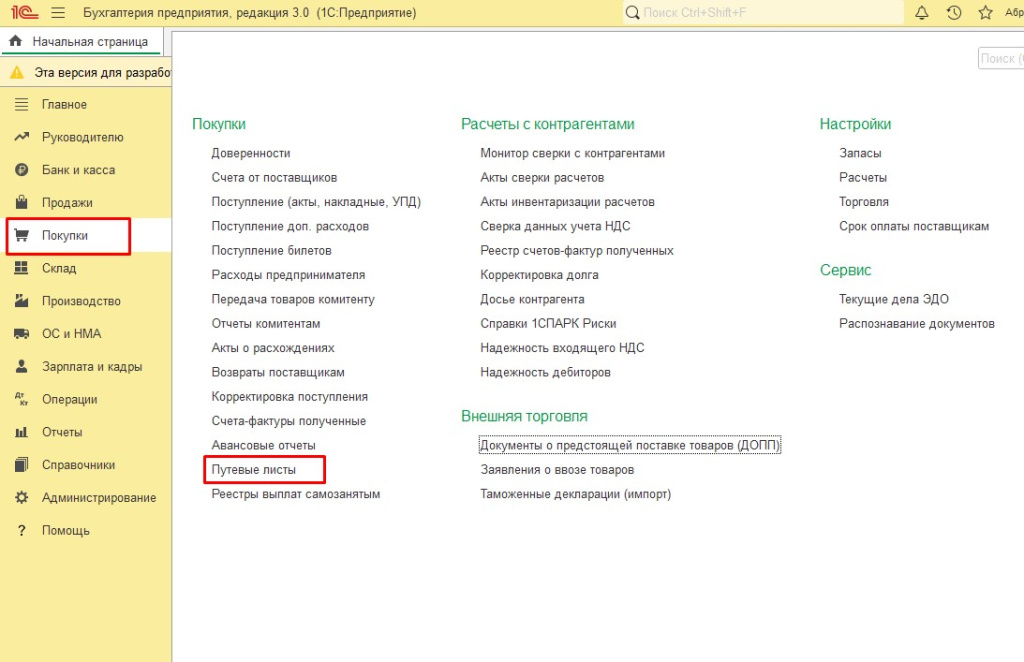Click the Администрирование gear icon
The width and height of the screenshot is (1024, 662).
pos(22,497)
